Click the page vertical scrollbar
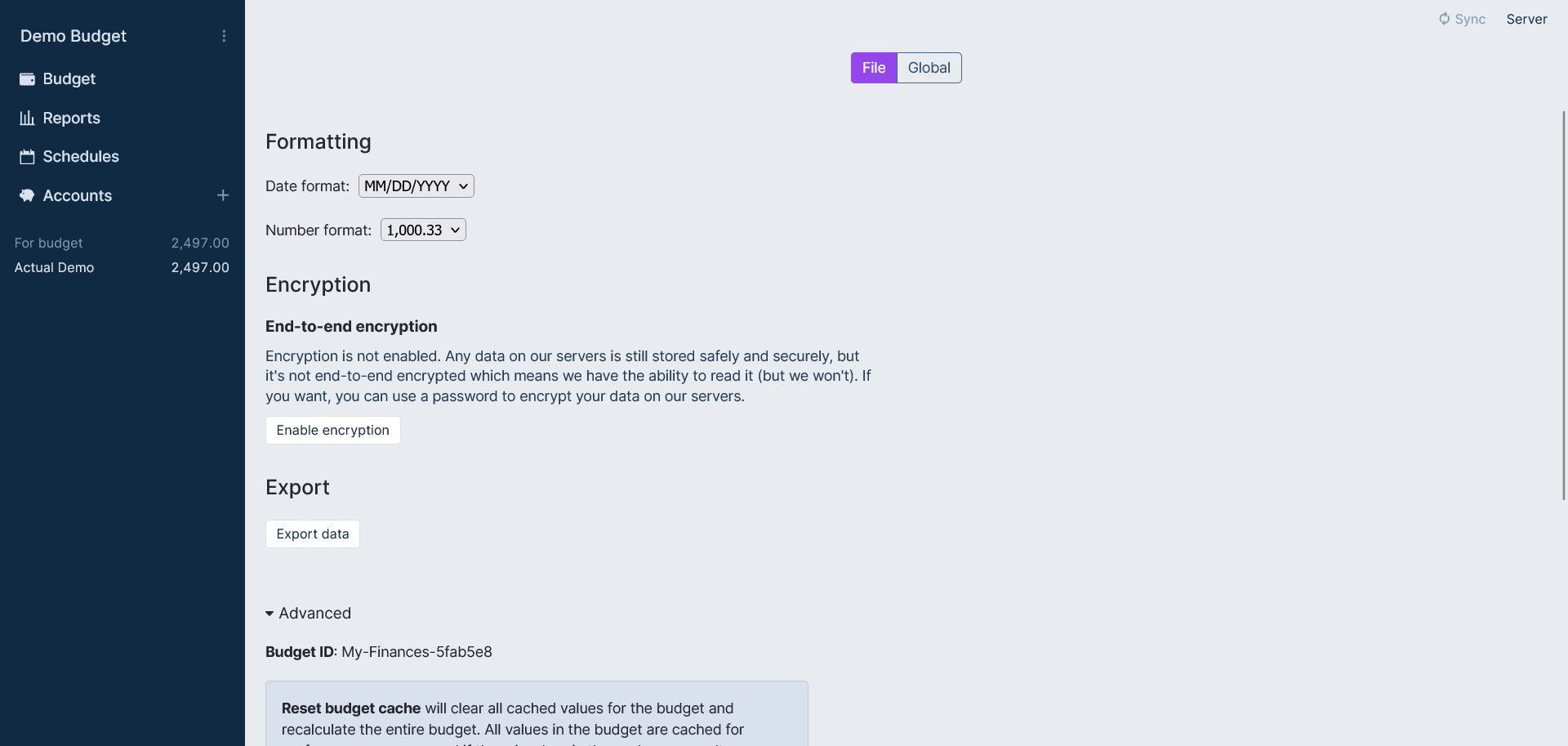Image resolution: width=1568 pixels, height=746 pixels. (1563, 306)
